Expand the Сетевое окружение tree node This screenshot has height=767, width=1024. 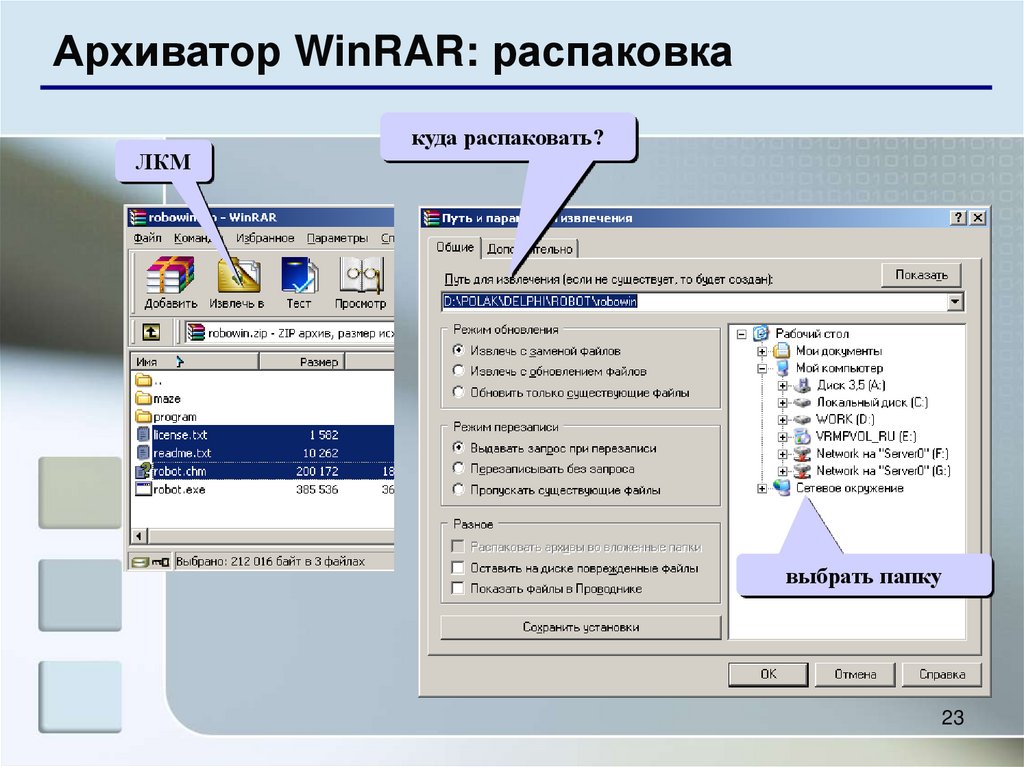tap(761, 488)
